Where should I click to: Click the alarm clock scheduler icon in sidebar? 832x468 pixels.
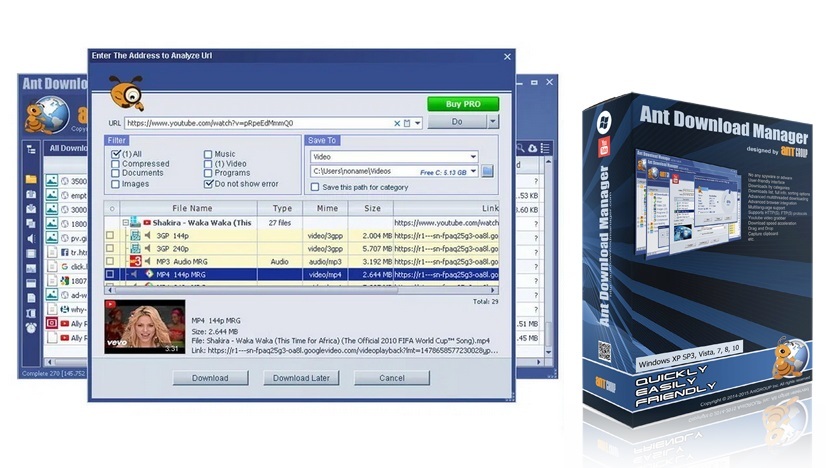31,328
